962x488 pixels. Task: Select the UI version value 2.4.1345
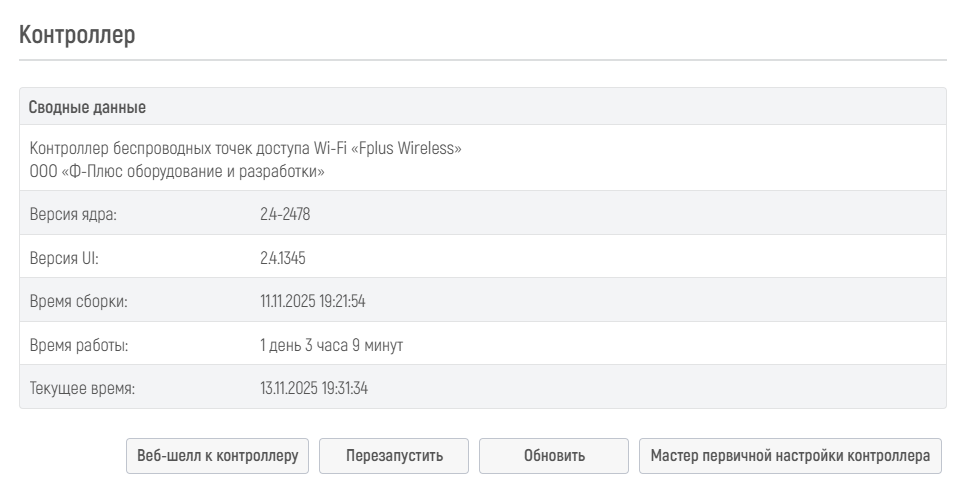coord(282,258)
